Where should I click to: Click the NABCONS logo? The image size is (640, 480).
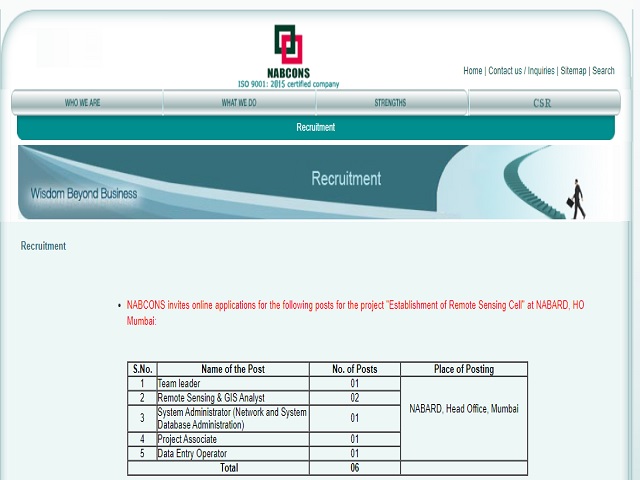(x=288, y=55)
